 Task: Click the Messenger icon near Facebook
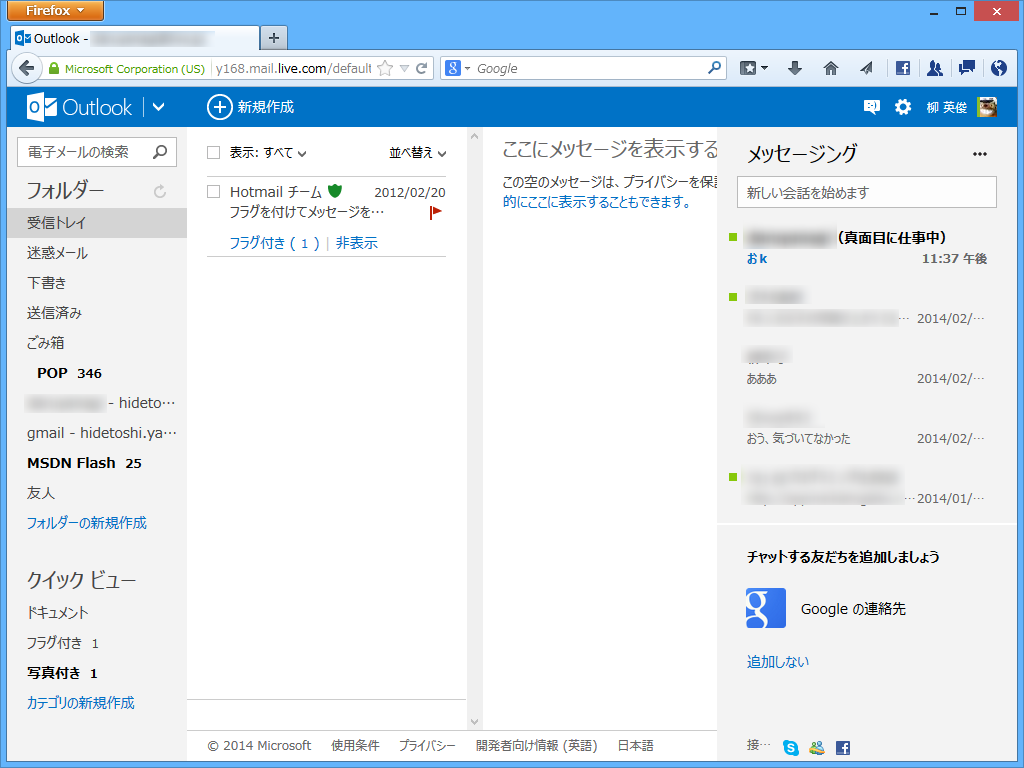(816, 747)
